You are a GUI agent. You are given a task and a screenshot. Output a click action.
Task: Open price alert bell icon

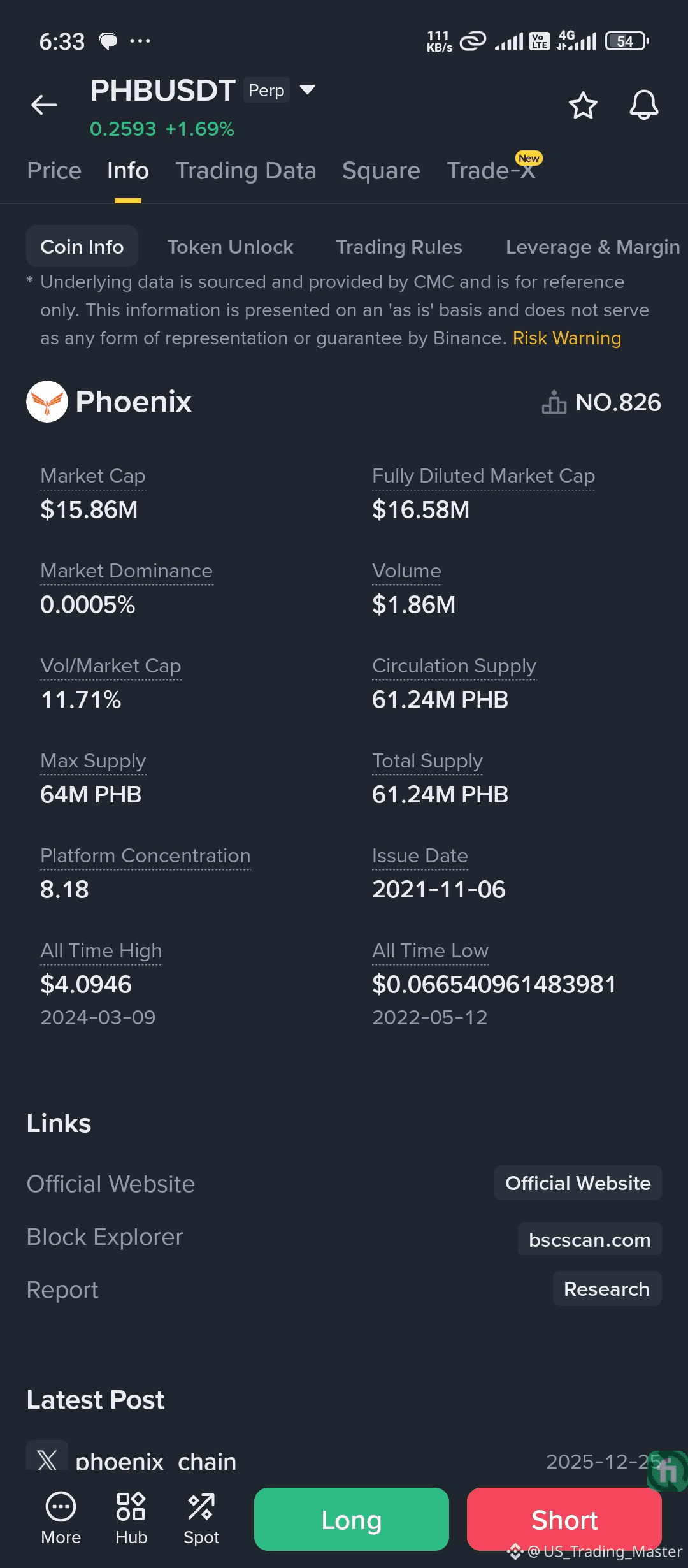point(643,105)
